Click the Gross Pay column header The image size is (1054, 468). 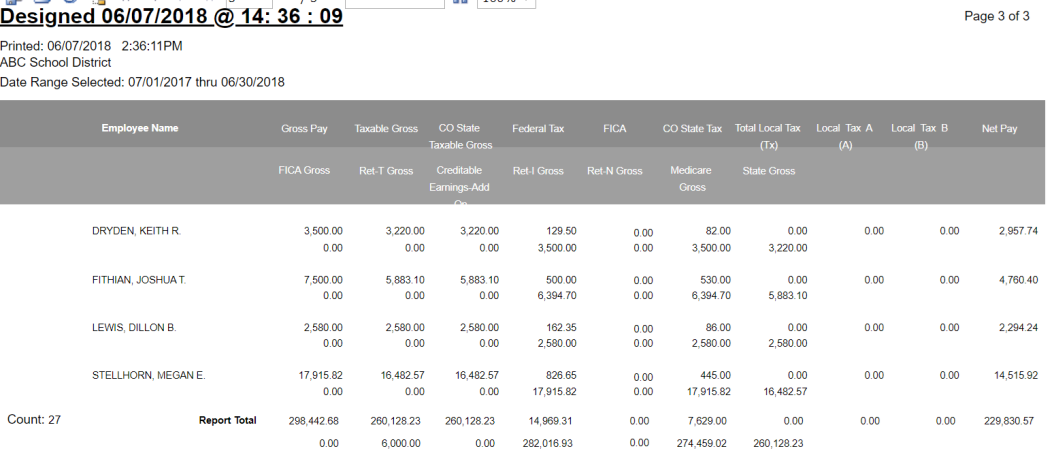click(303, 129)
